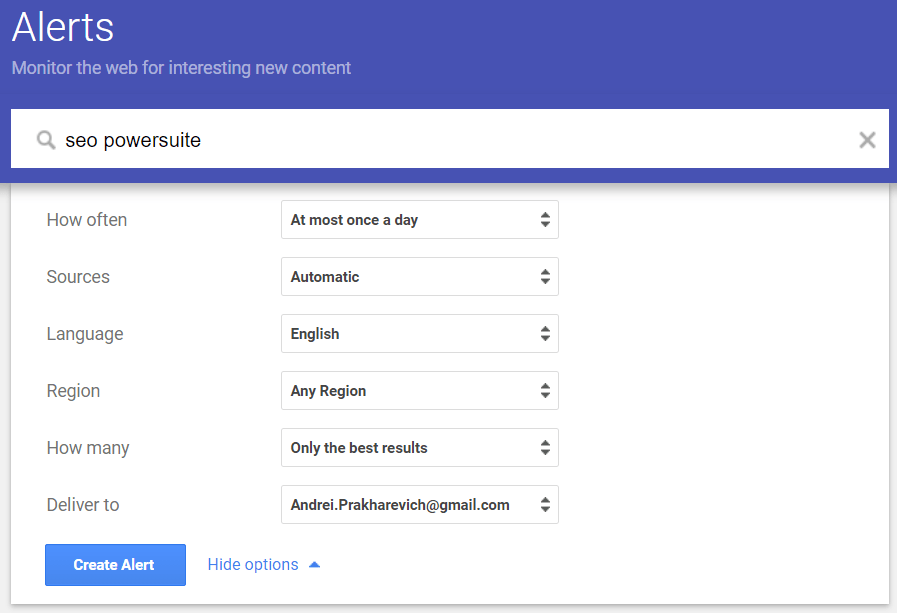Click the Language selector arrows icon

tap(545, 333)
